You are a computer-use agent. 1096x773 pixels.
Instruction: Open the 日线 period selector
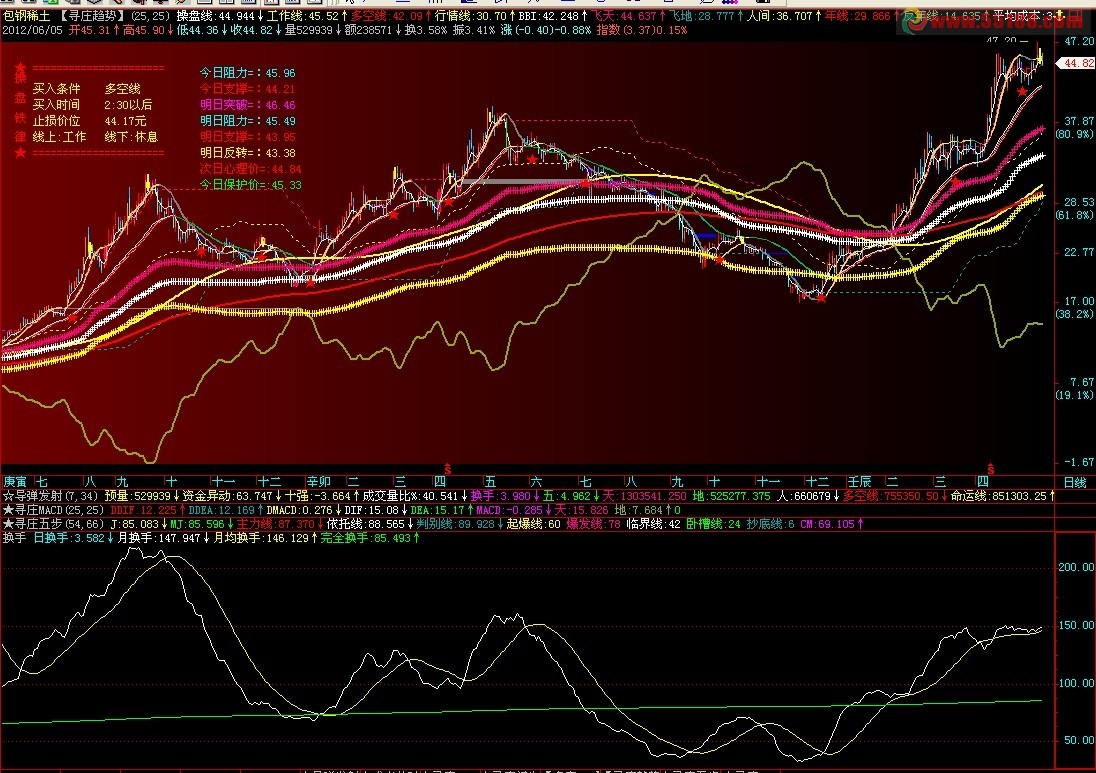coord(1075,482)
